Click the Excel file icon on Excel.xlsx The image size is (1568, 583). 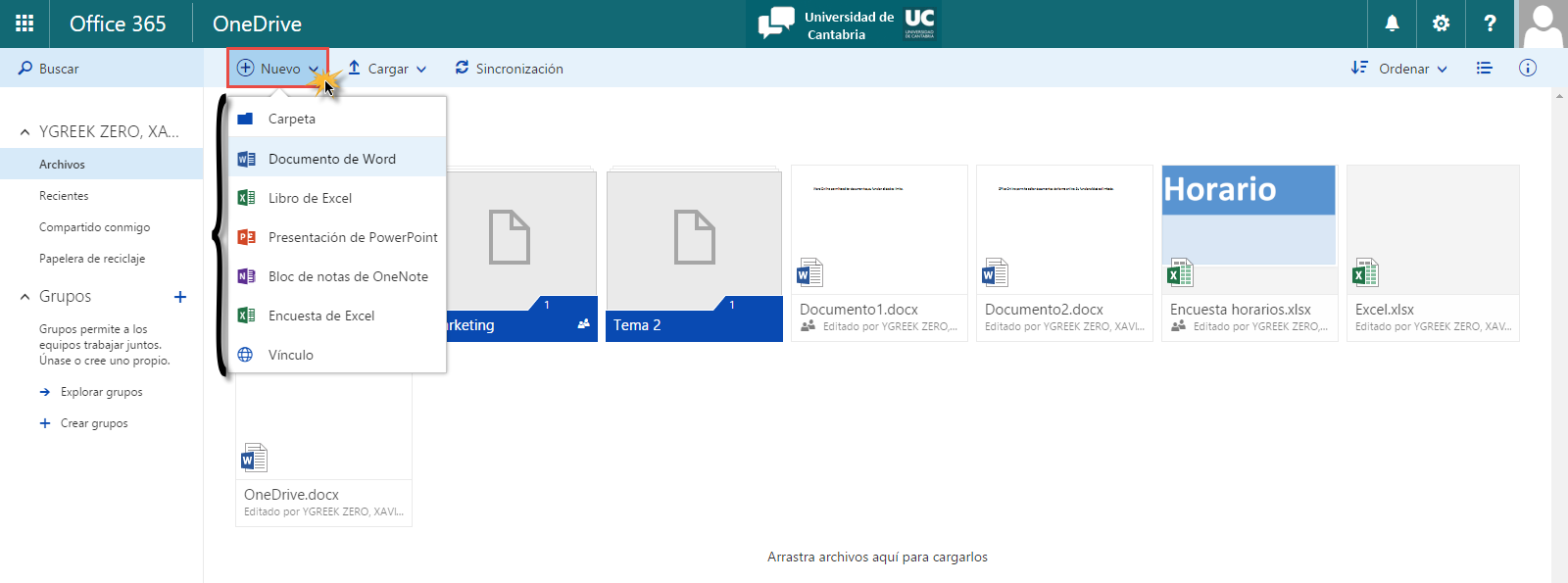(x=1365, y=272)
